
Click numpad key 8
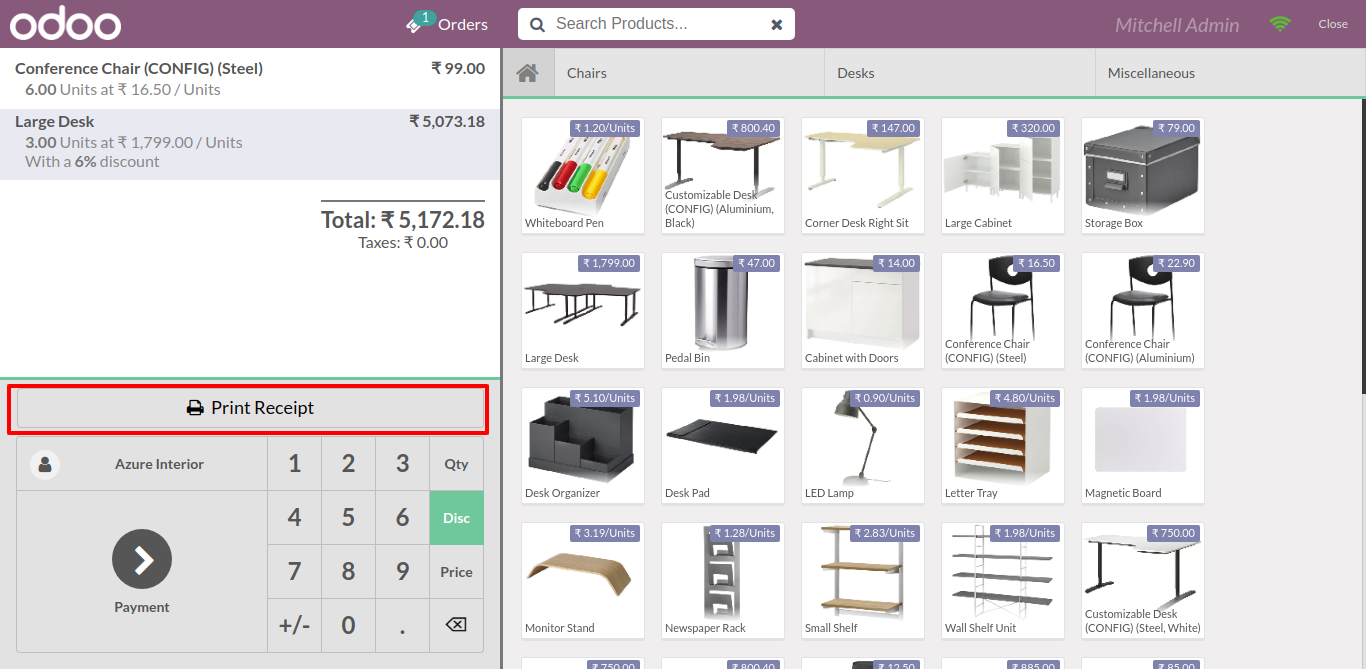[x=348, y=572]
